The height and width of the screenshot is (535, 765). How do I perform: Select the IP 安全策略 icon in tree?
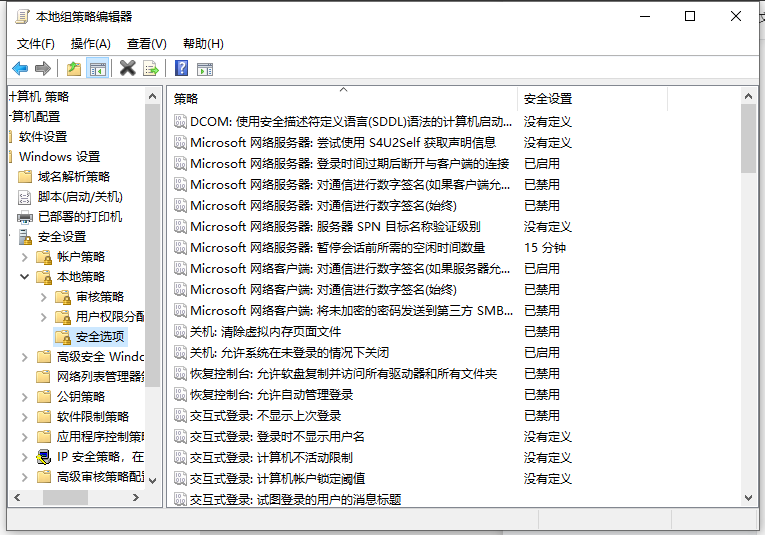(44, 457)
